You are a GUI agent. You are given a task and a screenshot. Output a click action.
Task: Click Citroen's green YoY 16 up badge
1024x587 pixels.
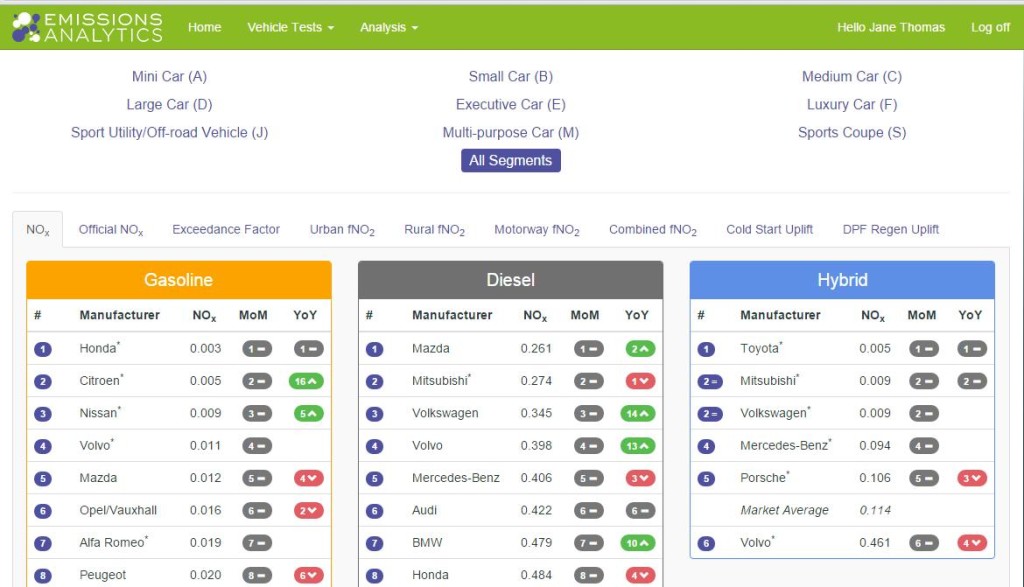pos(306,381)
